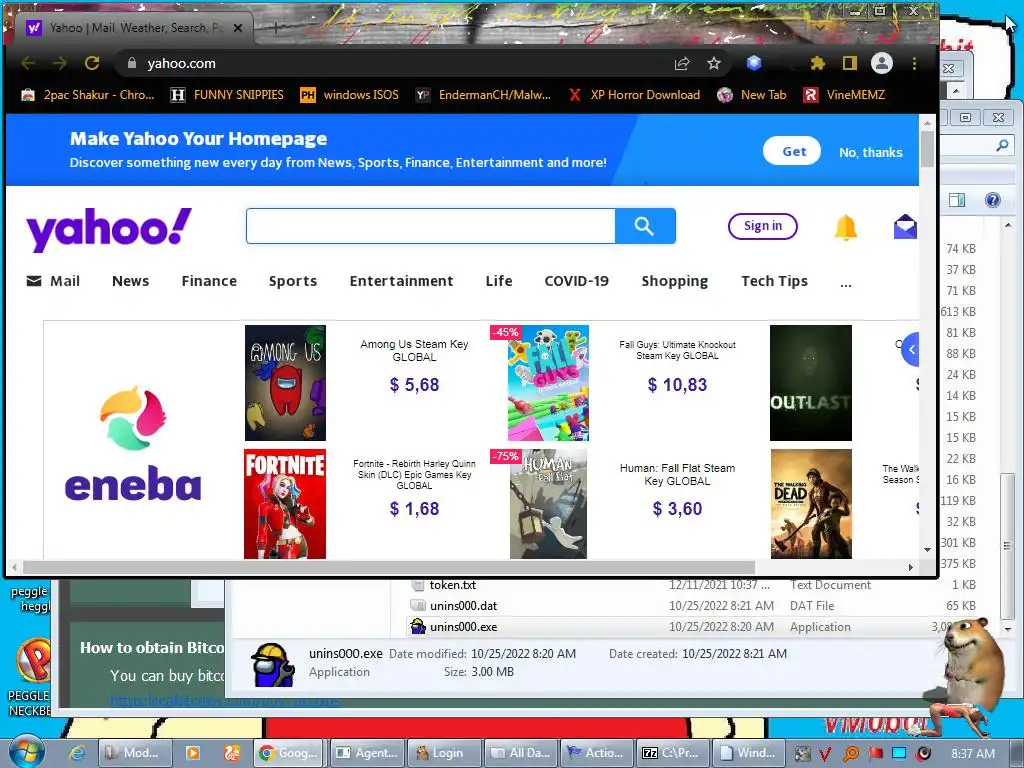
Task: Click the blue cube extension icon
Action: 754,63
